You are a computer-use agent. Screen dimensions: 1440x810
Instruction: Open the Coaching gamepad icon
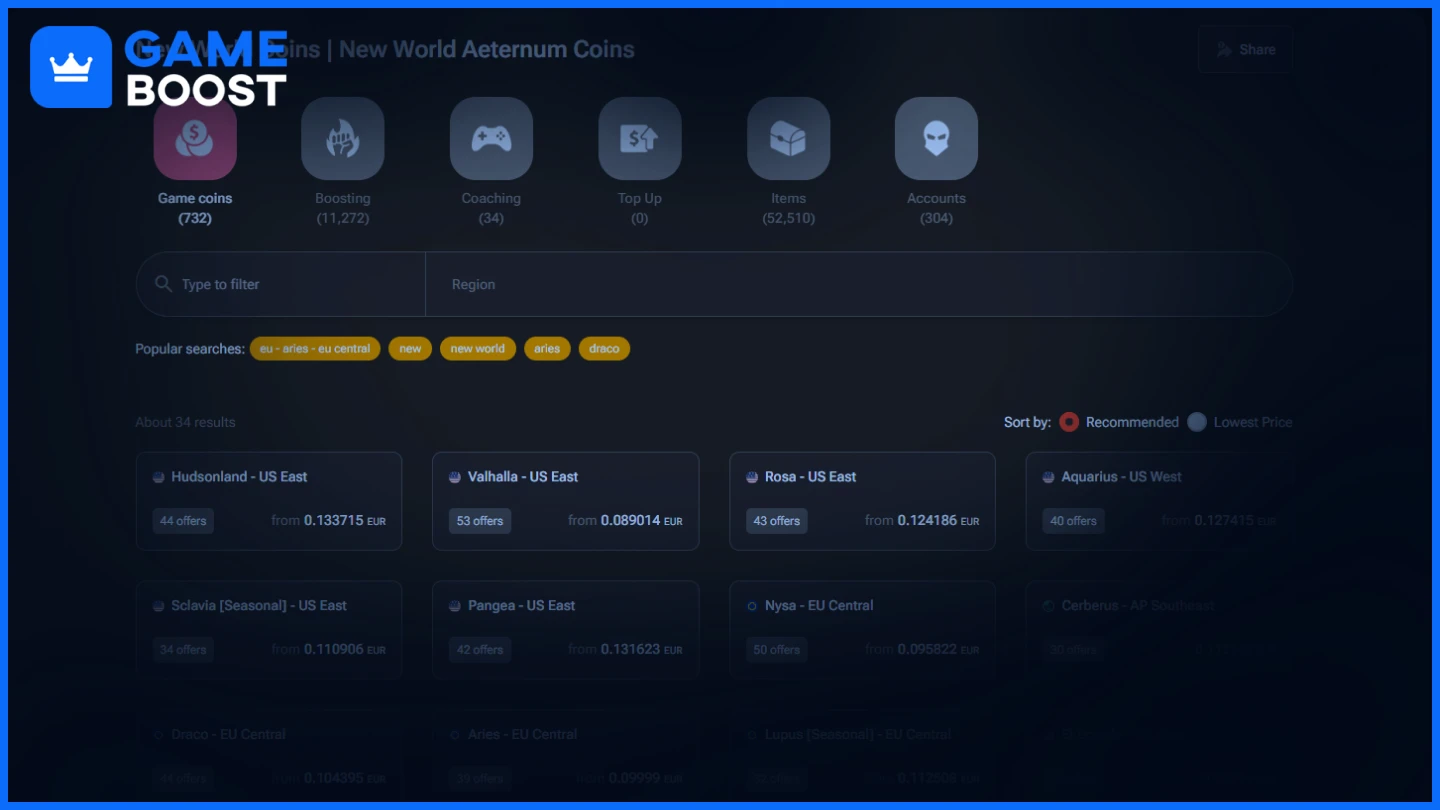[491, 138]
